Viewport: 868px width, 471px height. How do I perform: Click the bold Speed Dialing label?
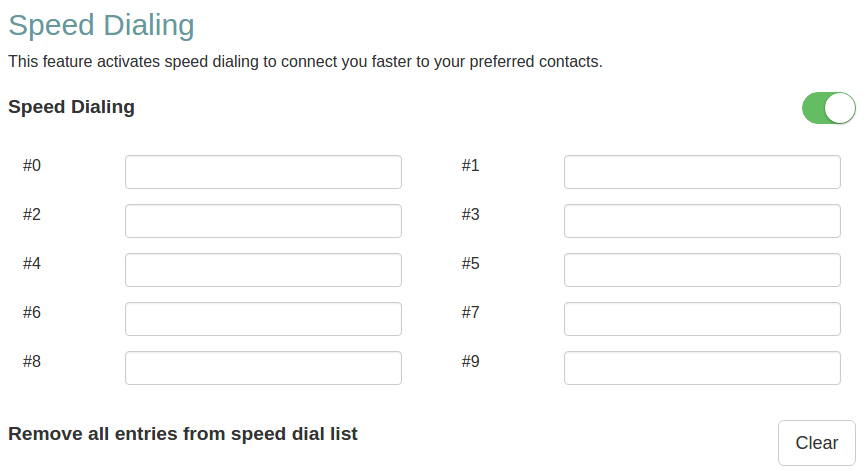(x=71, y=107)
